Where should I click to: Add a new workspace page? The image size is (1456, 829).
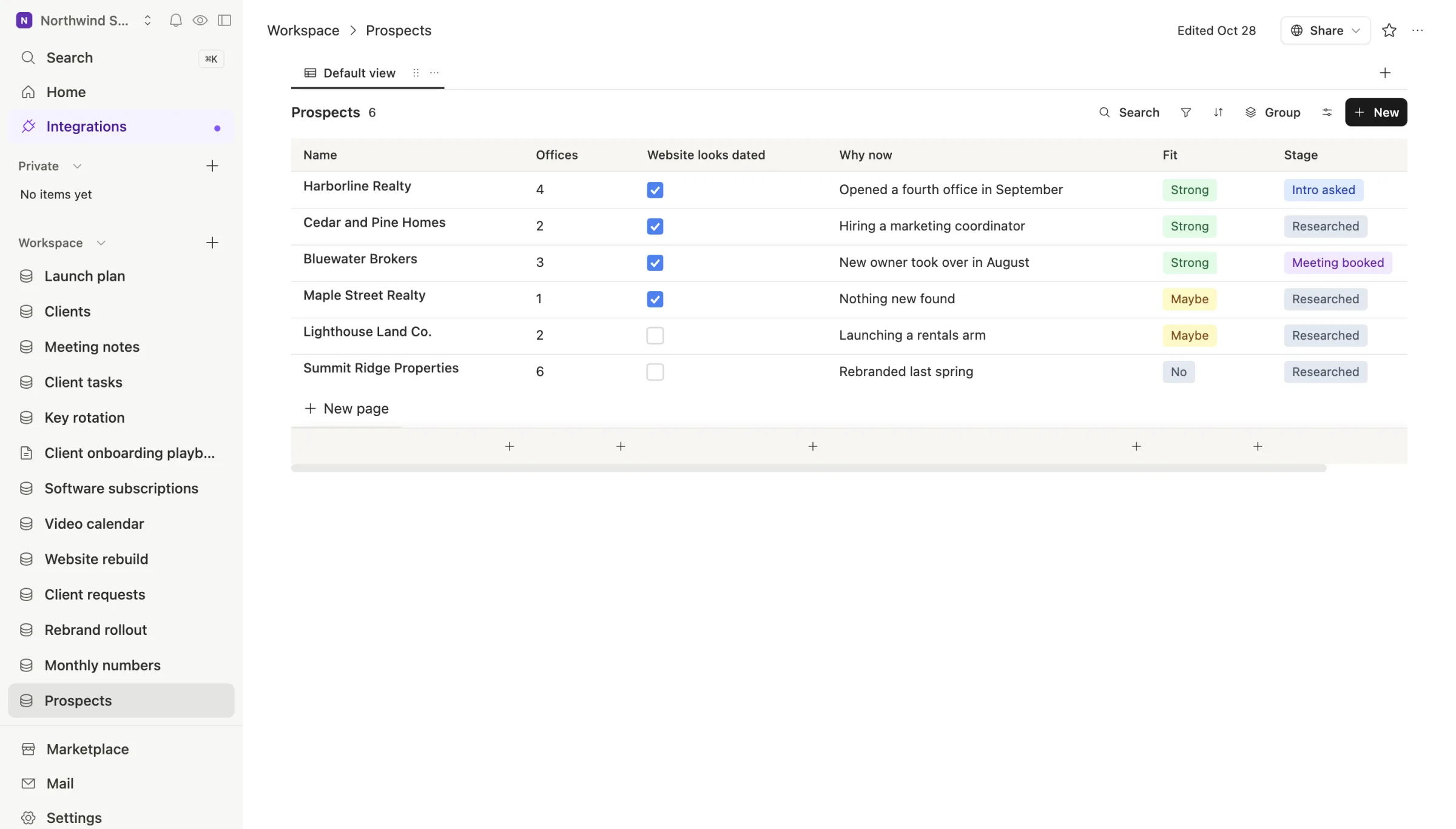tap(212, 243)
